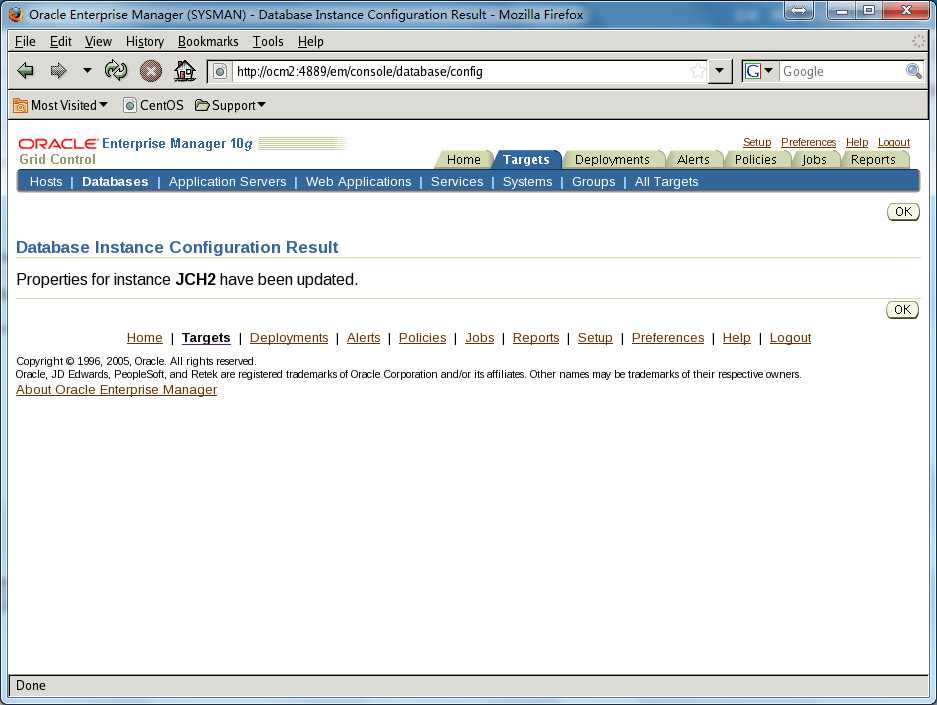Open the navigation history dropdown arrow
This screenshot has width=937, height=705.
click(x=87, y=70)
